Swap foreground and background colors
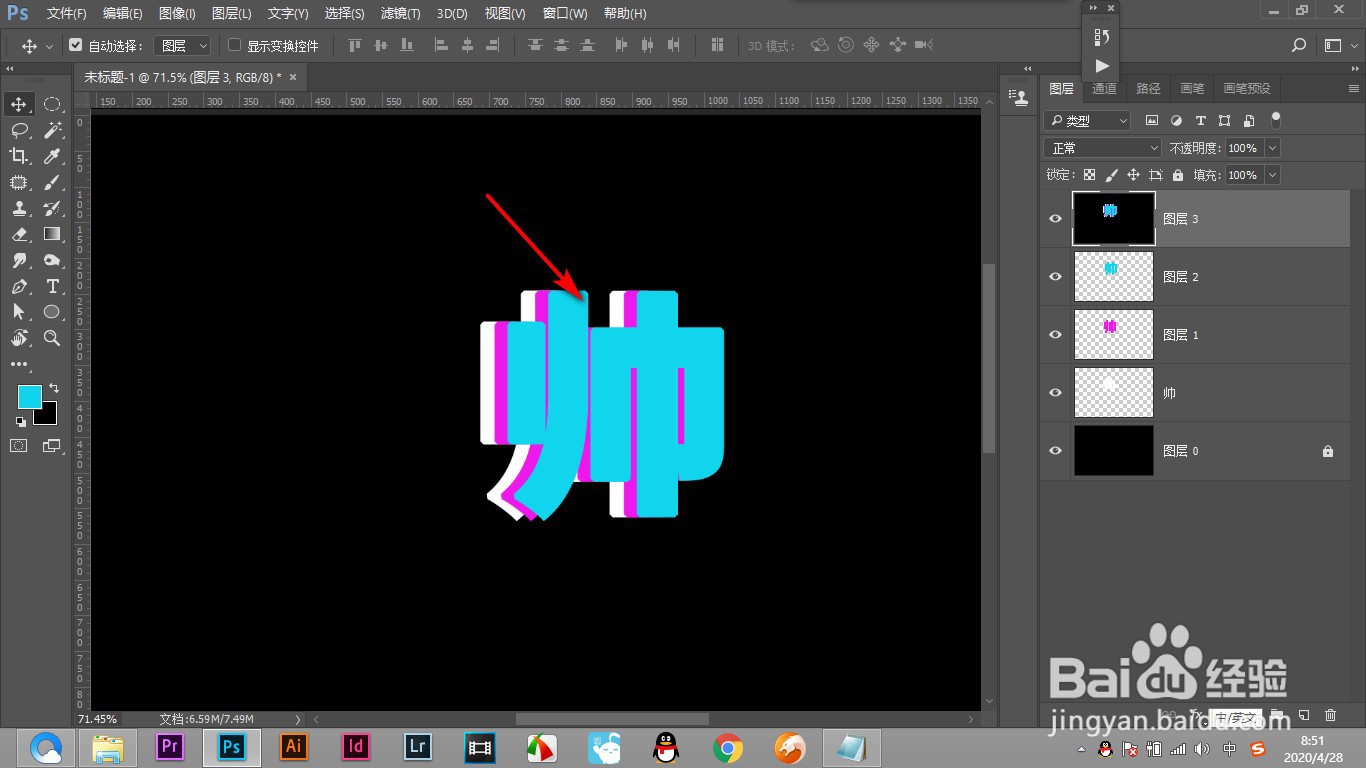Viewport: 1366px width, 768px height. [53, 388]
